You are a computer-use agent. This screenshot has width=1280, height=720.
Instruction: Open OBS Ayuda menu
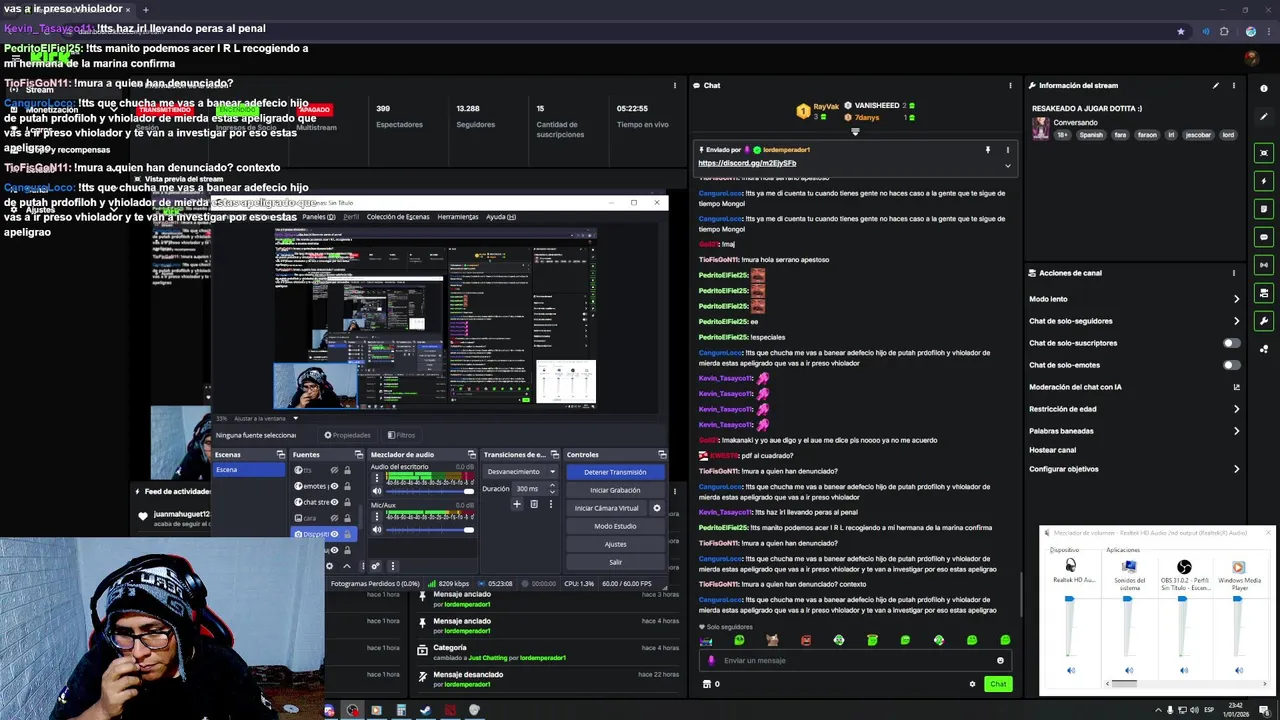501,217
